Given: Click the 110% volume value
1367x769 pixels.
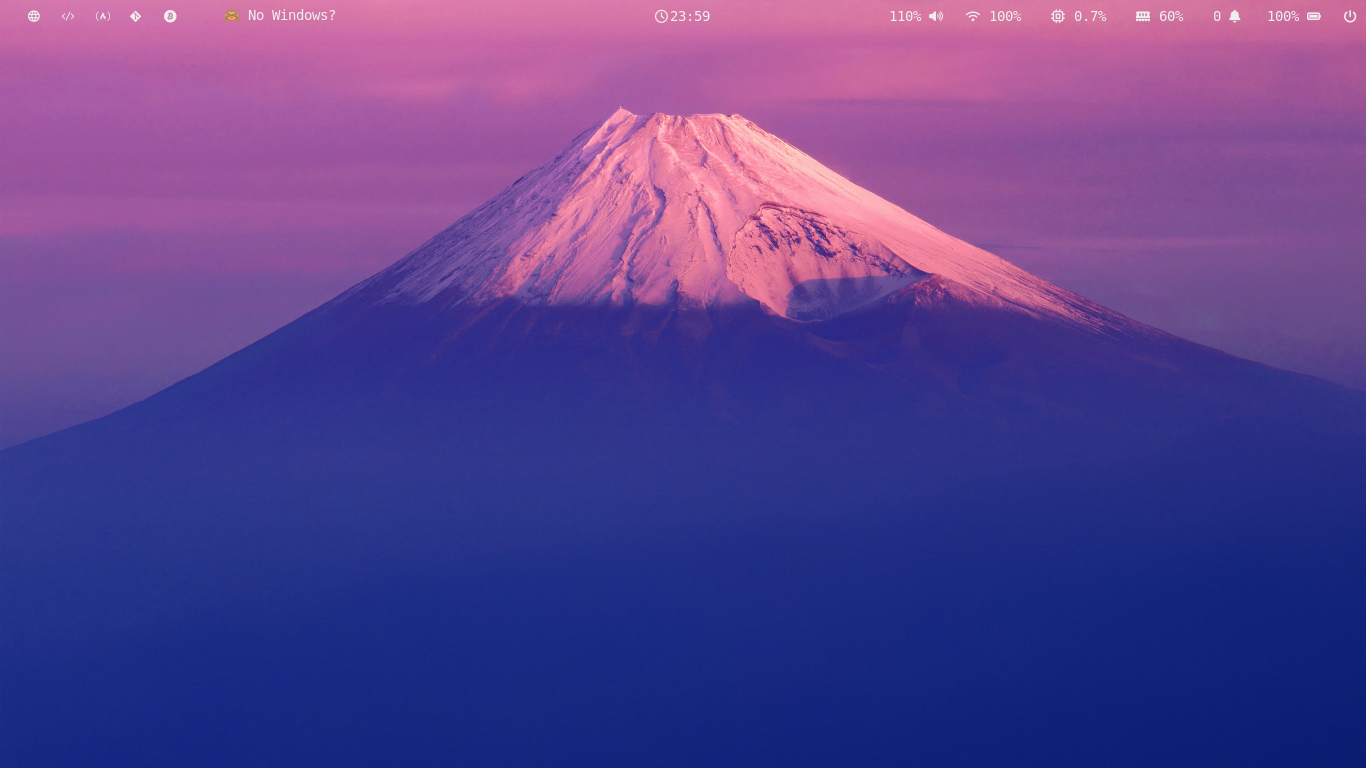Looking at the screenshot, I should pos(905,16).
